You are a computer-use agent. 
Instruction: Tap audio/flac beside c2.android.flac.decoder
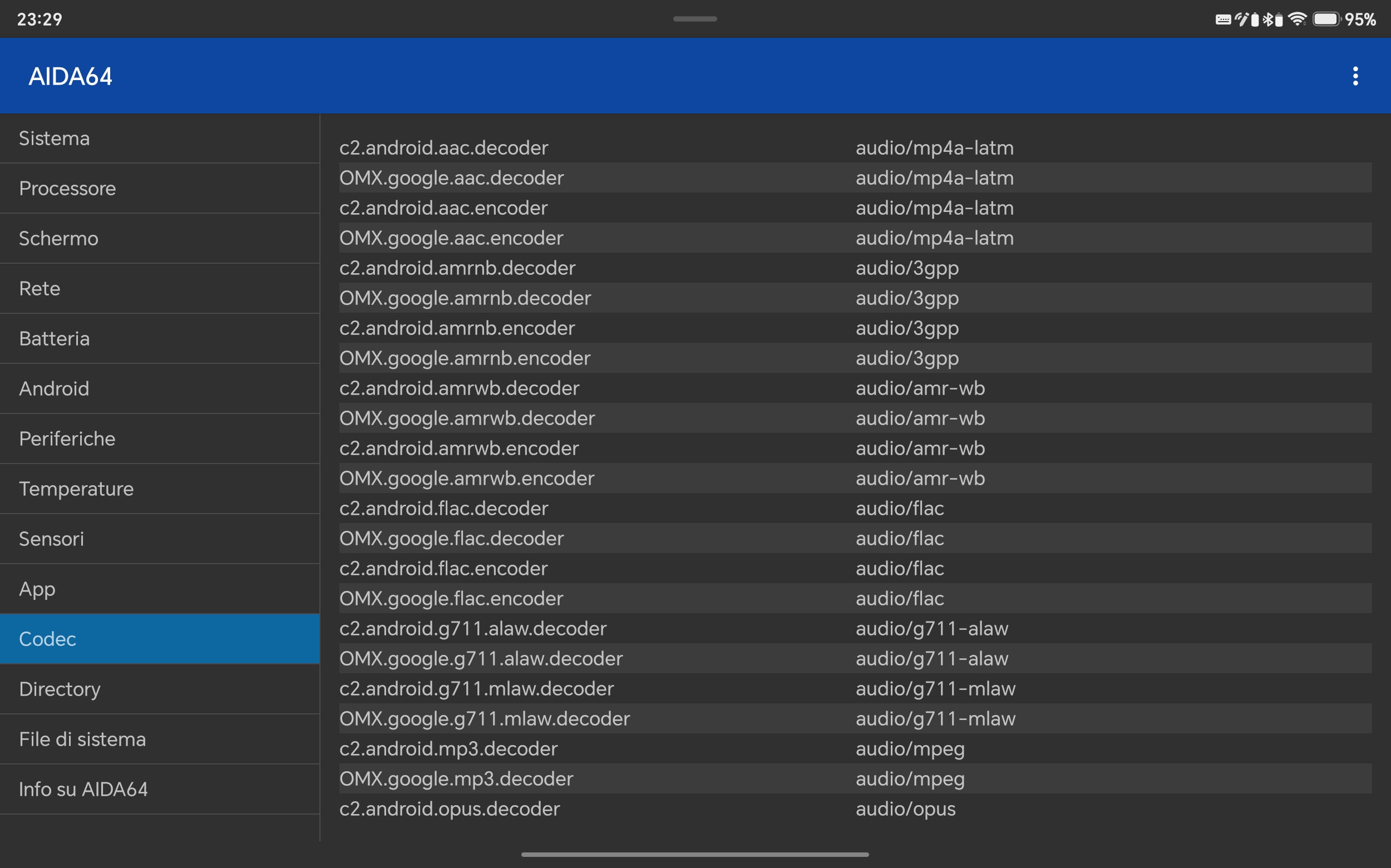(x=900, y=508)
